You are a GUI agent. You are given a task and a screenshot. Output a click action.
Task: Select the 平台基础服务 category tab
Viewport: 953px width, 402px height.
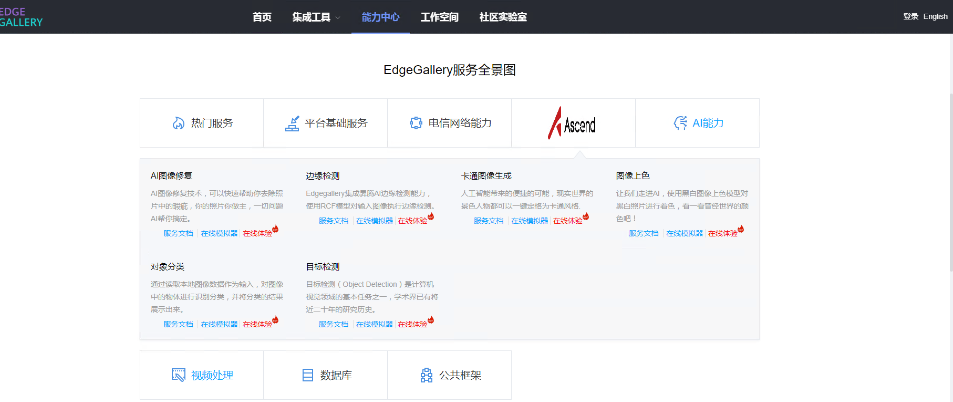point(326,123)
